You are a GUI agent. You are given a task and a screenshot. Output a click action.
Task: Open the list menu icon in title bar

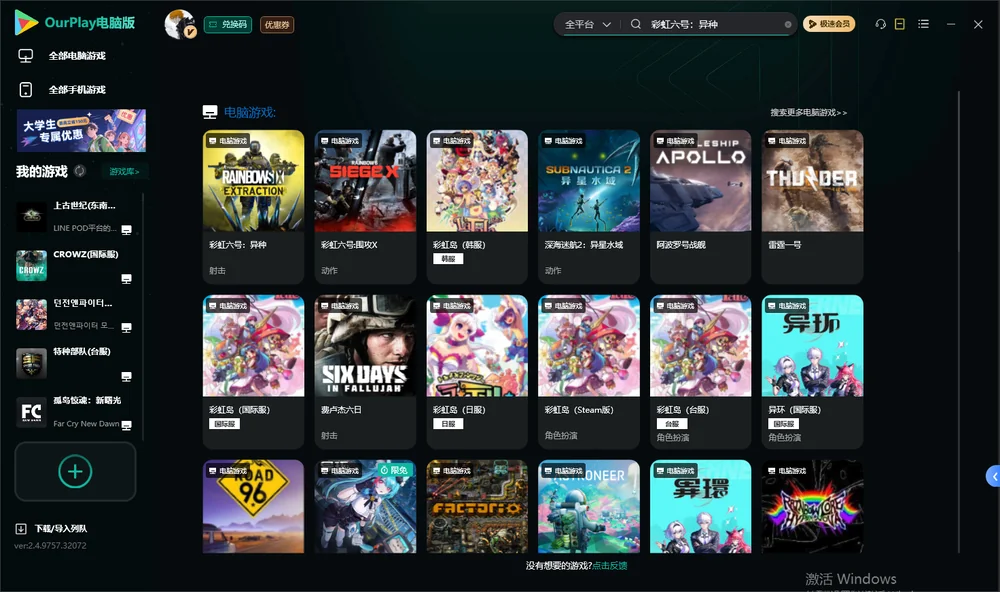pos(923,24)
